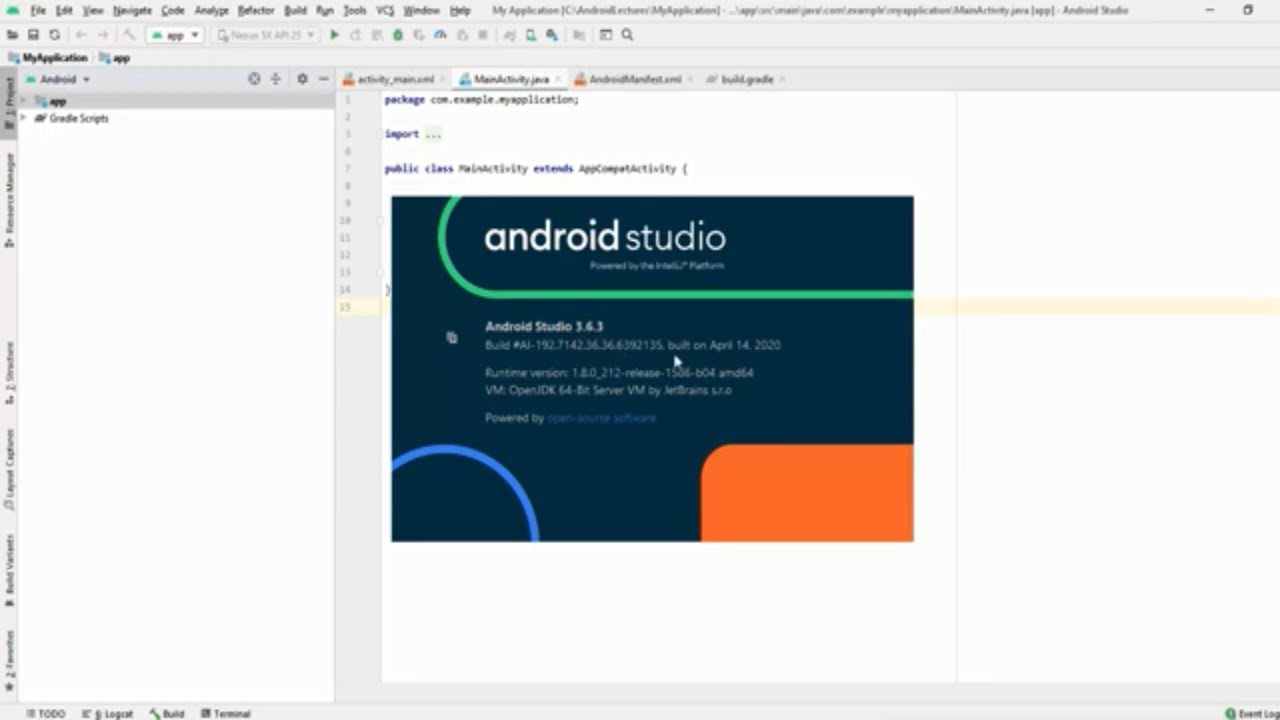Click the Scroll from Source target icon

click(254, 79)
